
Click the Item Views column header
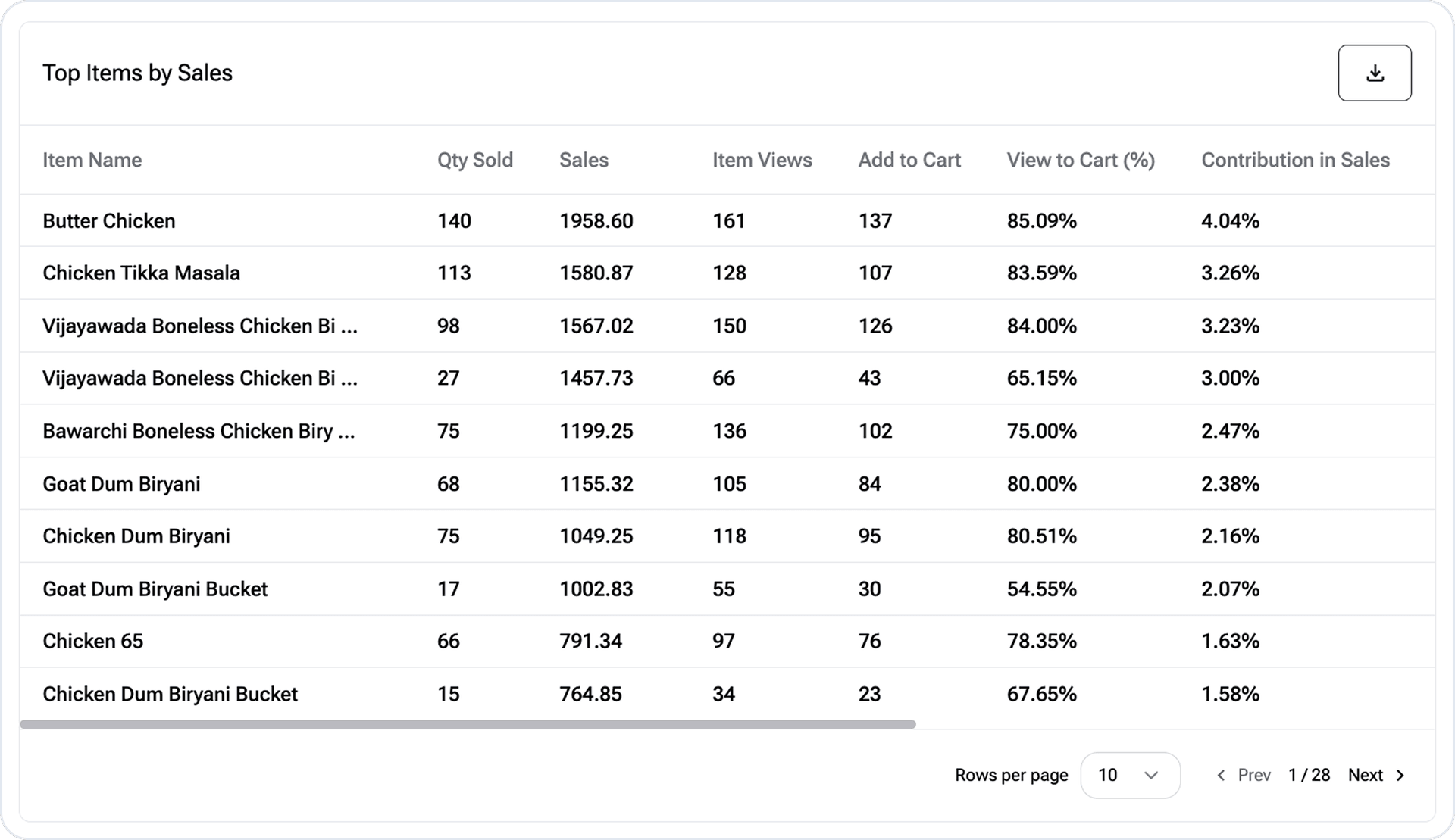click(x=762, y=160)
